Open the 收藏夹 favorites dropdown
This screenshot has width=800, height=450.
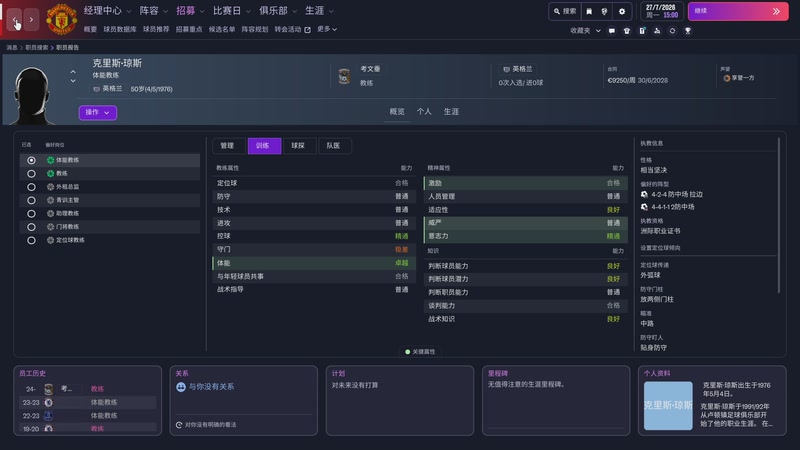tap(585, 31)
